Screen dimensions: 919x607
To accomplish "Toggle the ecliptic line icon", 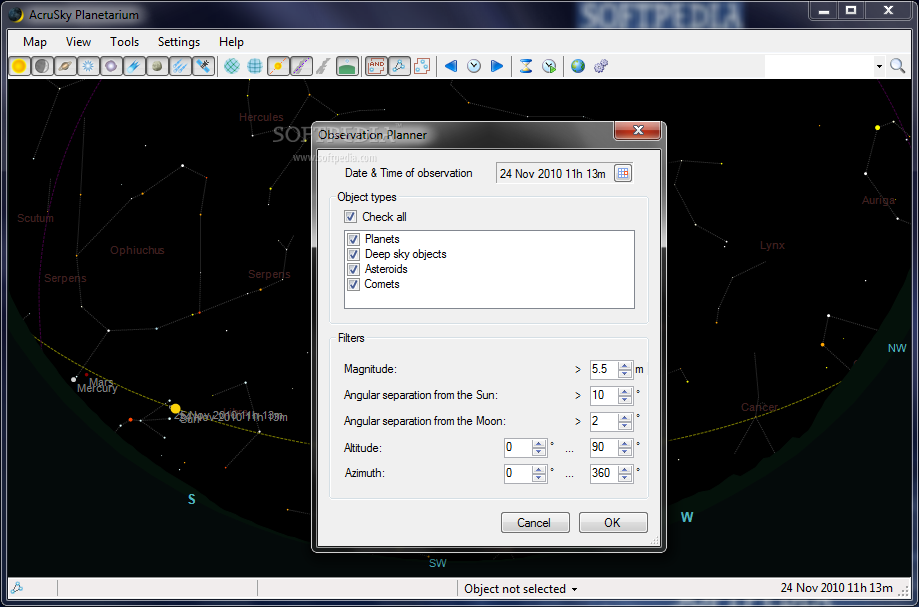I will pos(278,66).
